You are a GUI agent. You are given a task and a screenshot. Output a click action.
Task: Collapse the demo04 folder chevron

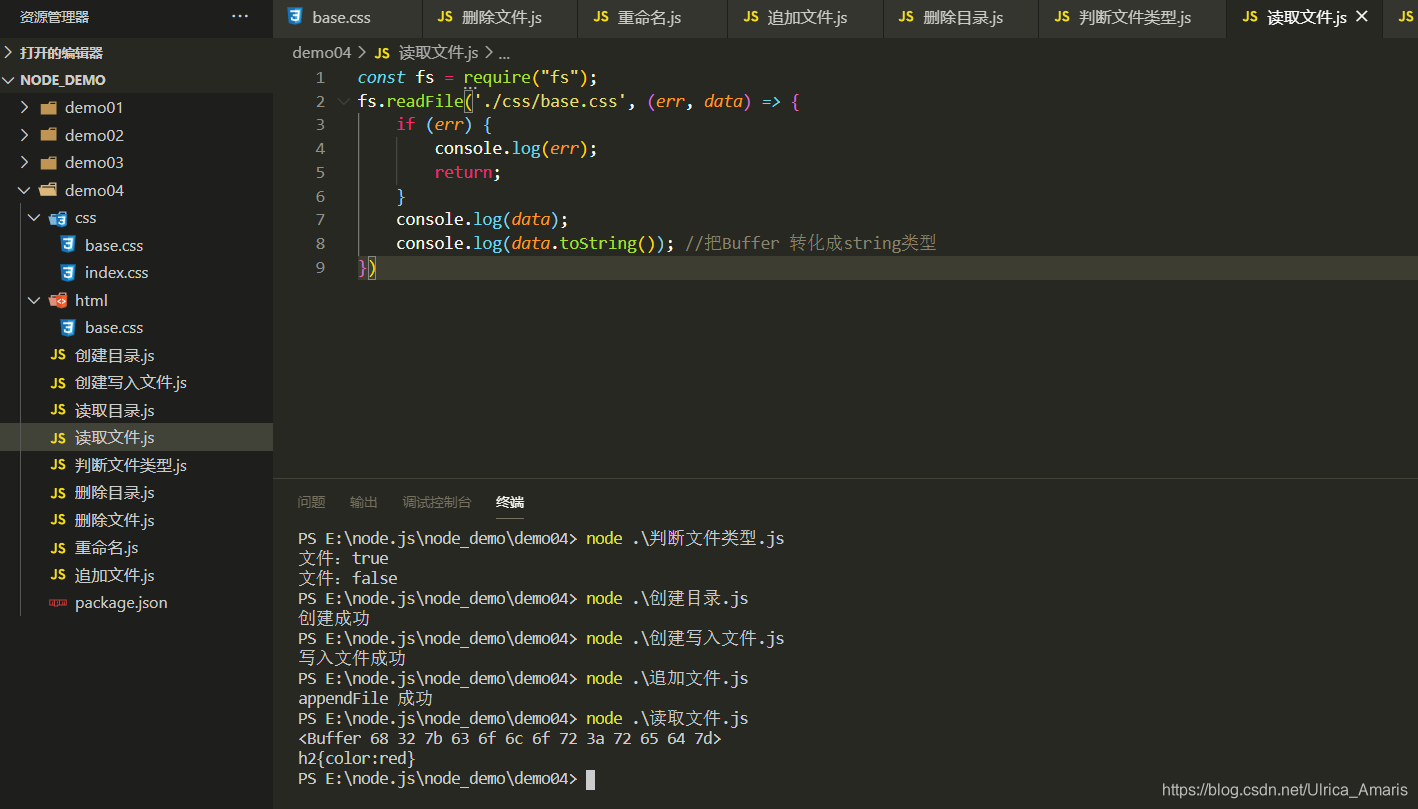pos(25,190)
